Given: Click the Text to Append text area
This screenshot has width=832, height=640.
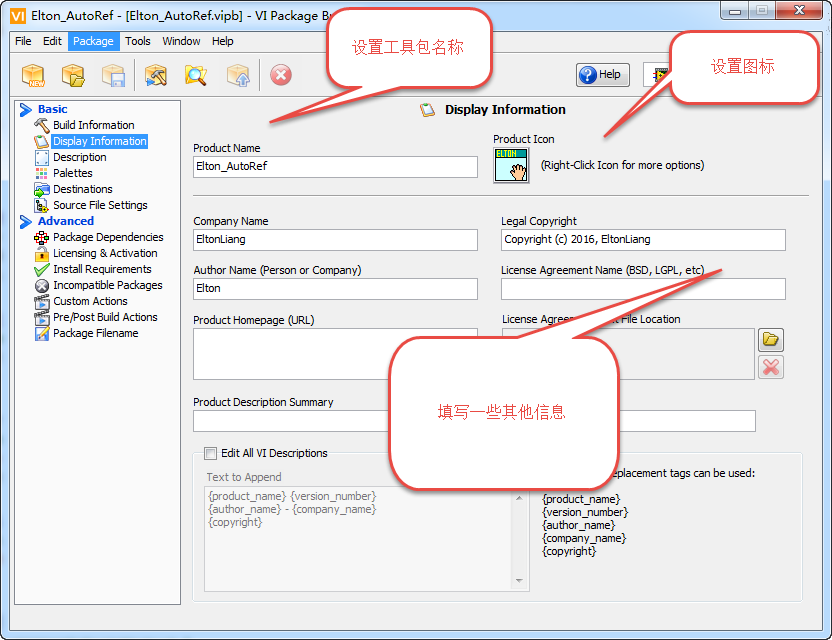Looking at the screenshot, I should pyautogui.click(x=359, y=539).
